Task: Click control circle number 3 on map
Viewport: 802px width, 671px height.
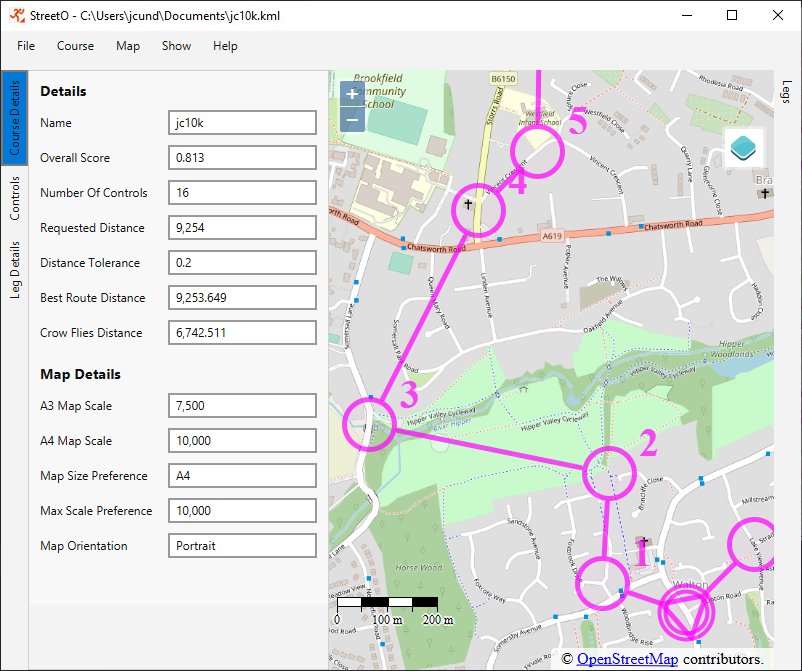Action: click(x=369, y=425)
